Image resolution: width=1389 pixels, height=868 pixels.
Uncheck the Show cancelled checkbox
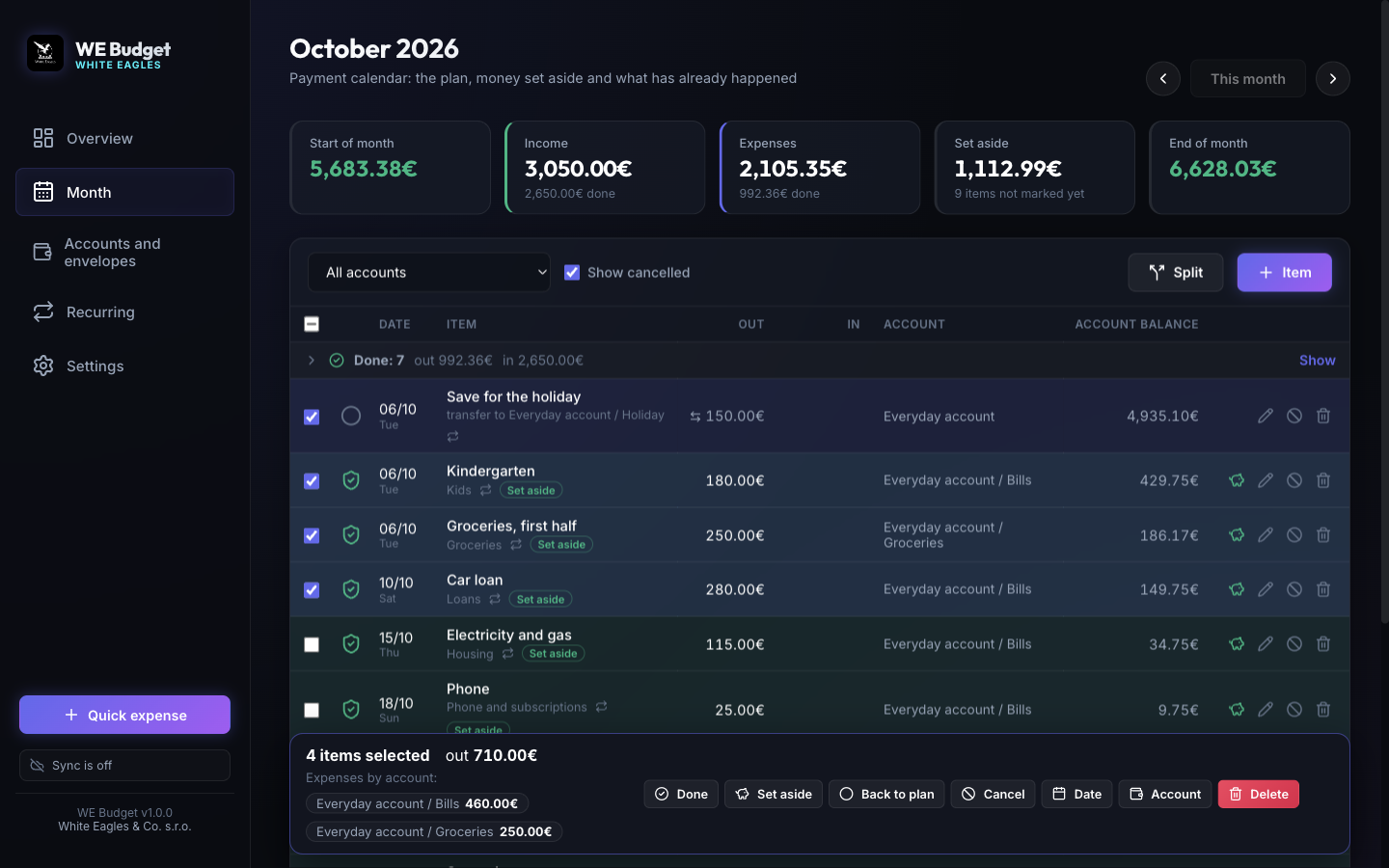pos(572,272)
